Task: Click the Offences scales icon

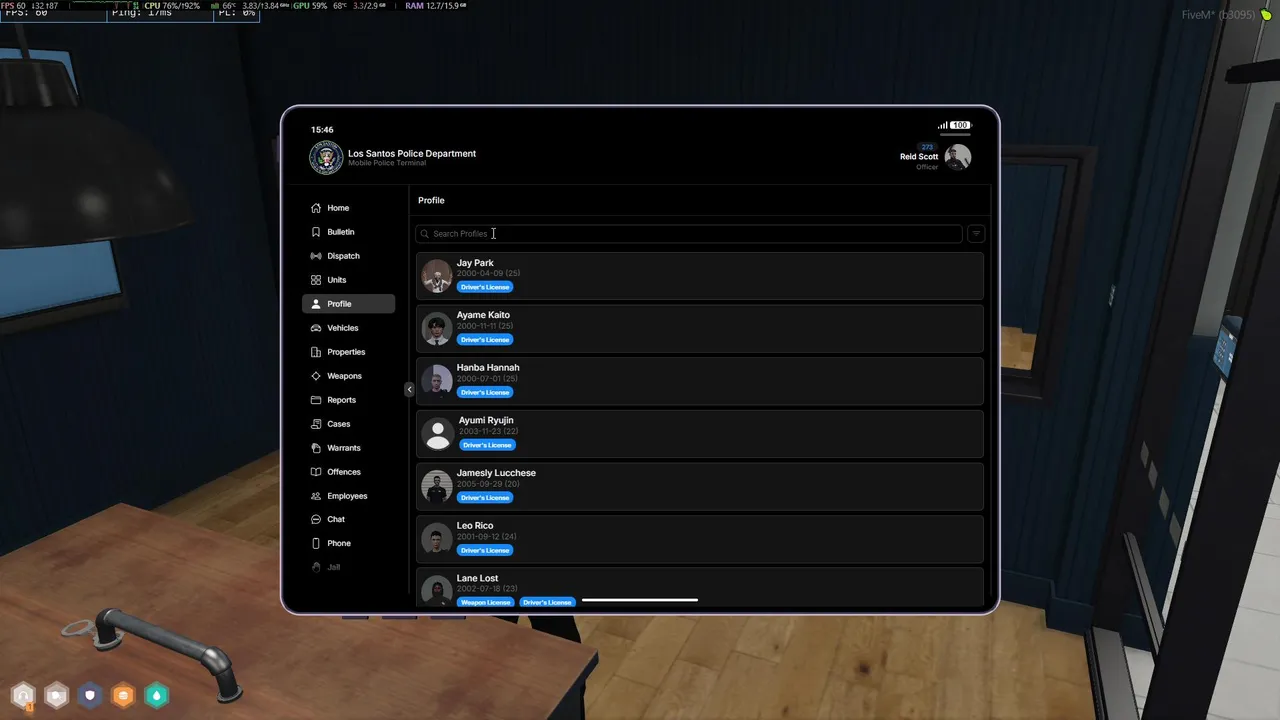Action: click(x=316, y=472)
